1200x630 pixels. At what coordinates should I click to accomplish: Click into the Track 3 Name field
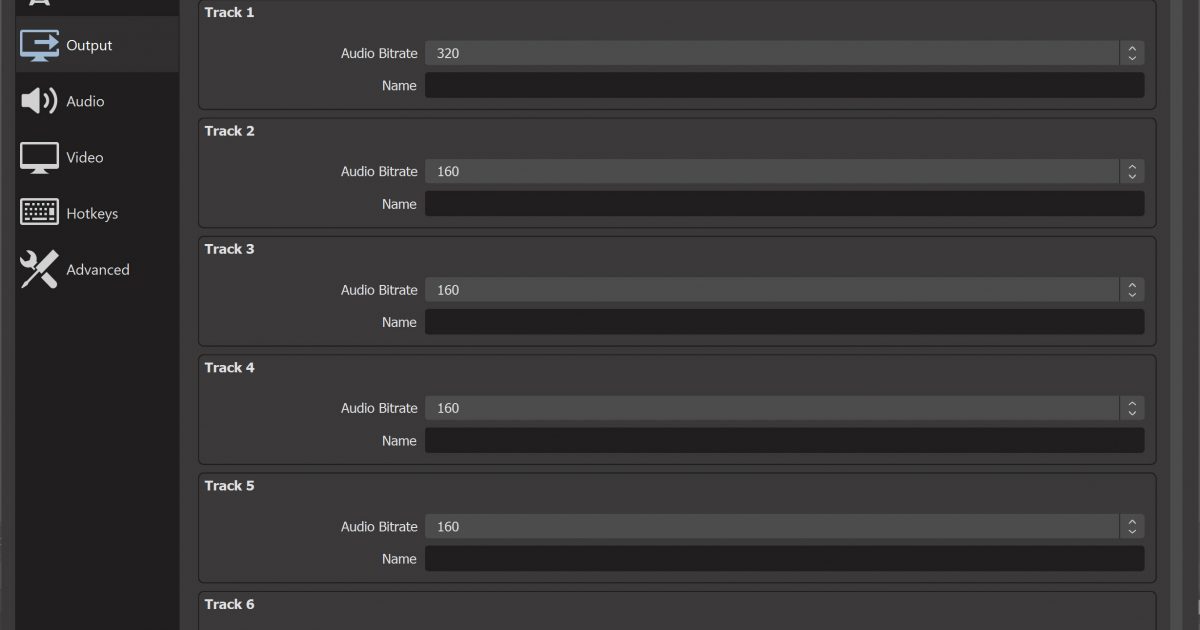784,322
